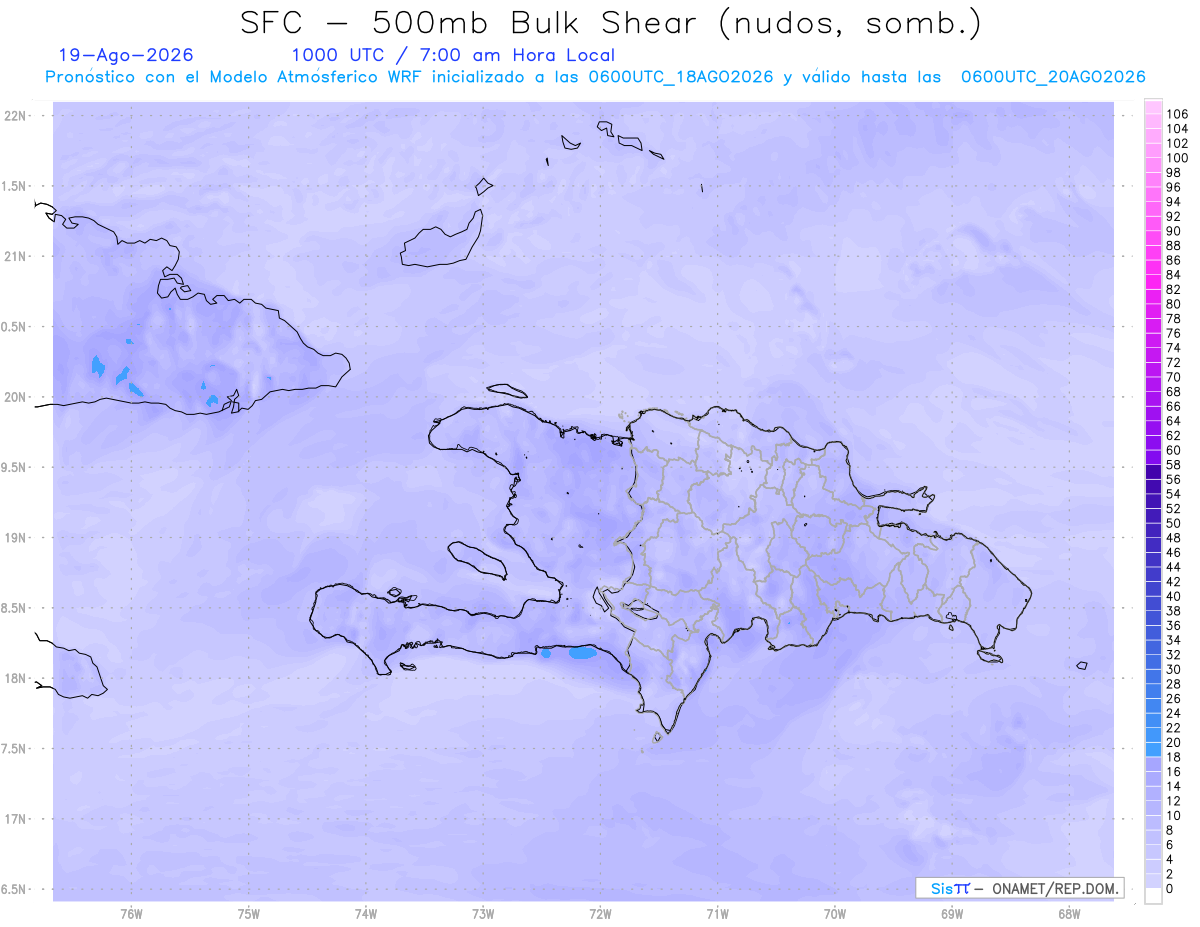Click the top pink segment above 106
1200x927 pixels.
1153,106
